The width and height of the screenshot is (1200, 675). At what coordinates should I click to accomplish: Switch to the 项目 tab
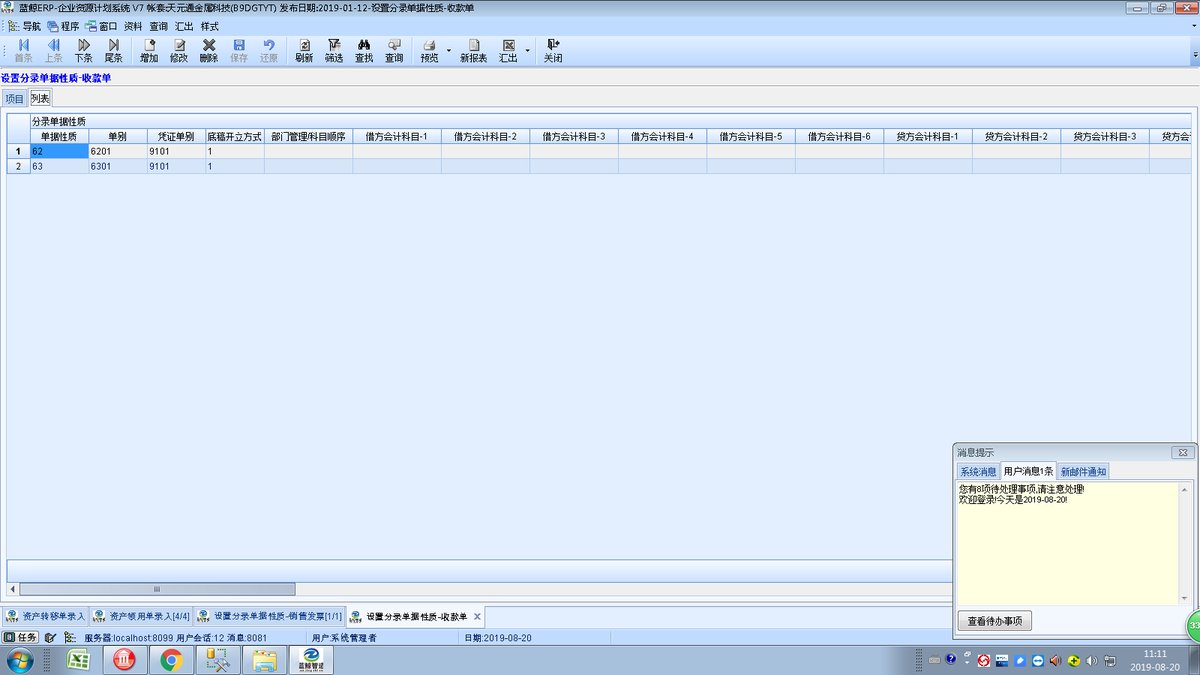14,98
